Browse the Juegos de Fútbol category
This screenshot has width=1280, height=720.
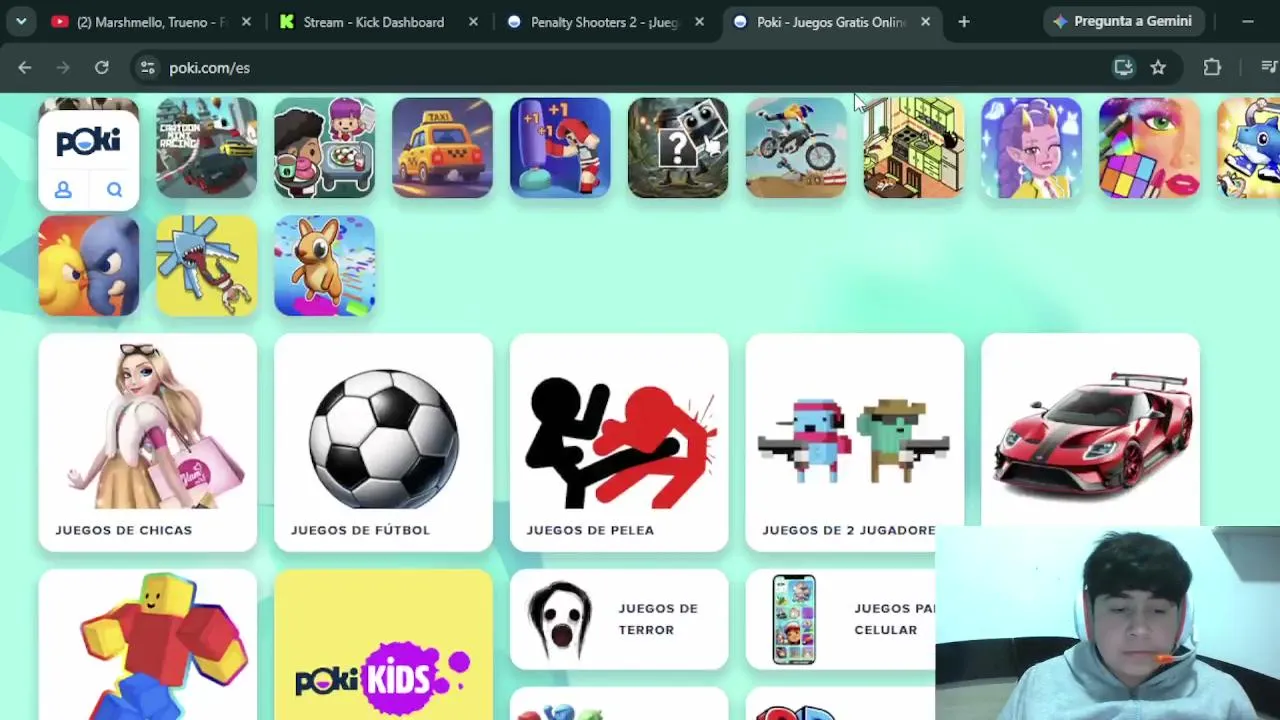[x=383, y=442]
